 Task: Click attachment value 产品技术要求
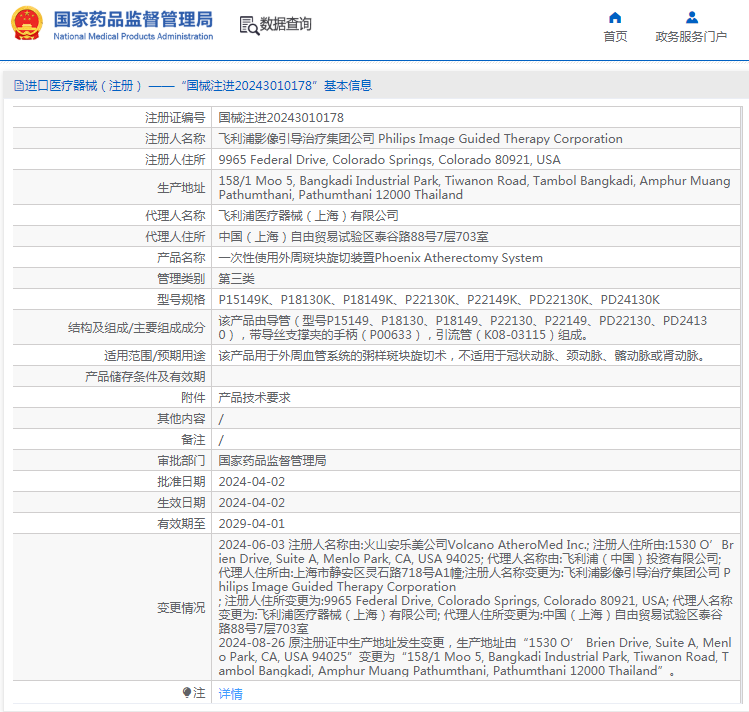254,398
